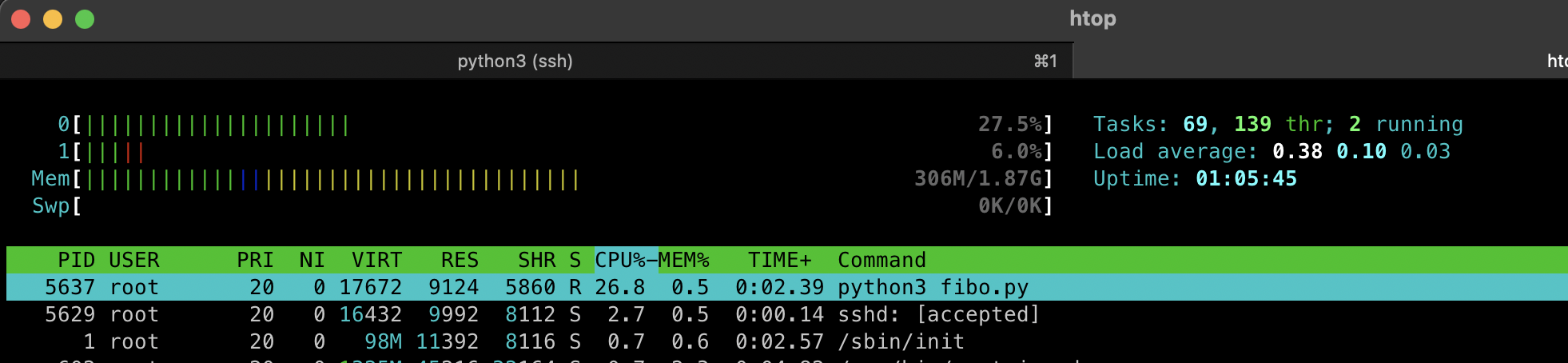Click the 0:02.57 TIME+ value of /sbin/init

(x=779, y=341)
